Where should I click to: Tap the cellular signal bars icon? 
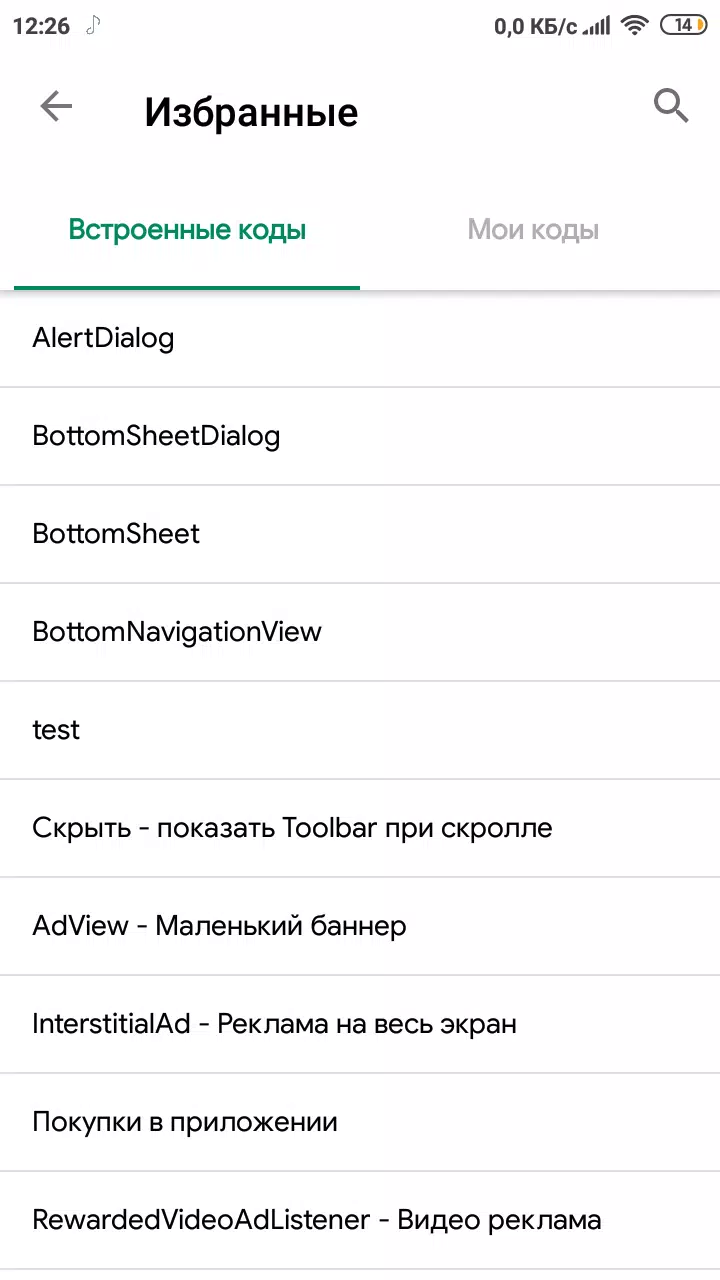pyautogui.click(x=597, y=26)
